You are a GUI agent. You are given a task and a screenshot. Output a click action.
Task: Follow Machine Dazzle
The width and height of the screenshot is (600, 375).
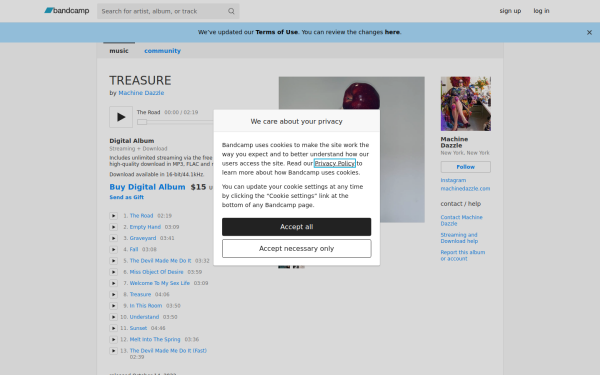466,167
